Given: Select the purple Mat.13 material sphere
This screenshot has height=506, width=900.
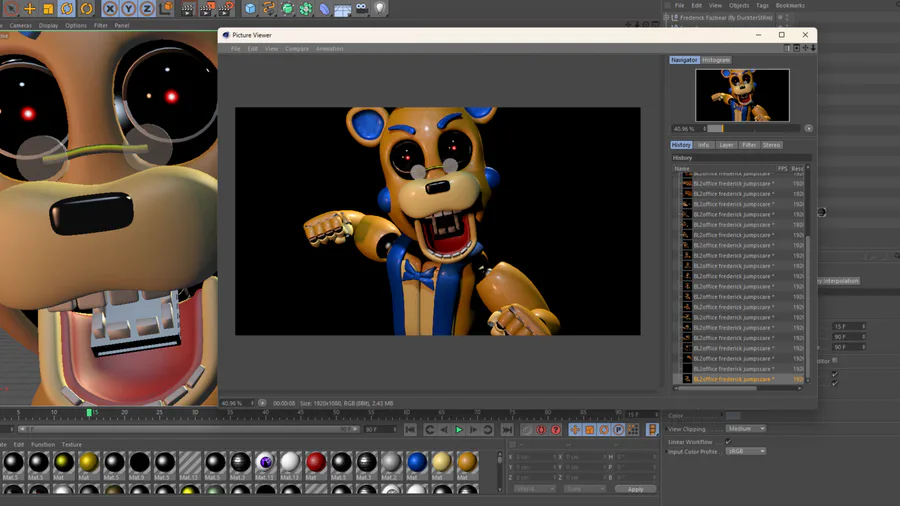Looking at the screenshot, I should click(x=265, y=462).
